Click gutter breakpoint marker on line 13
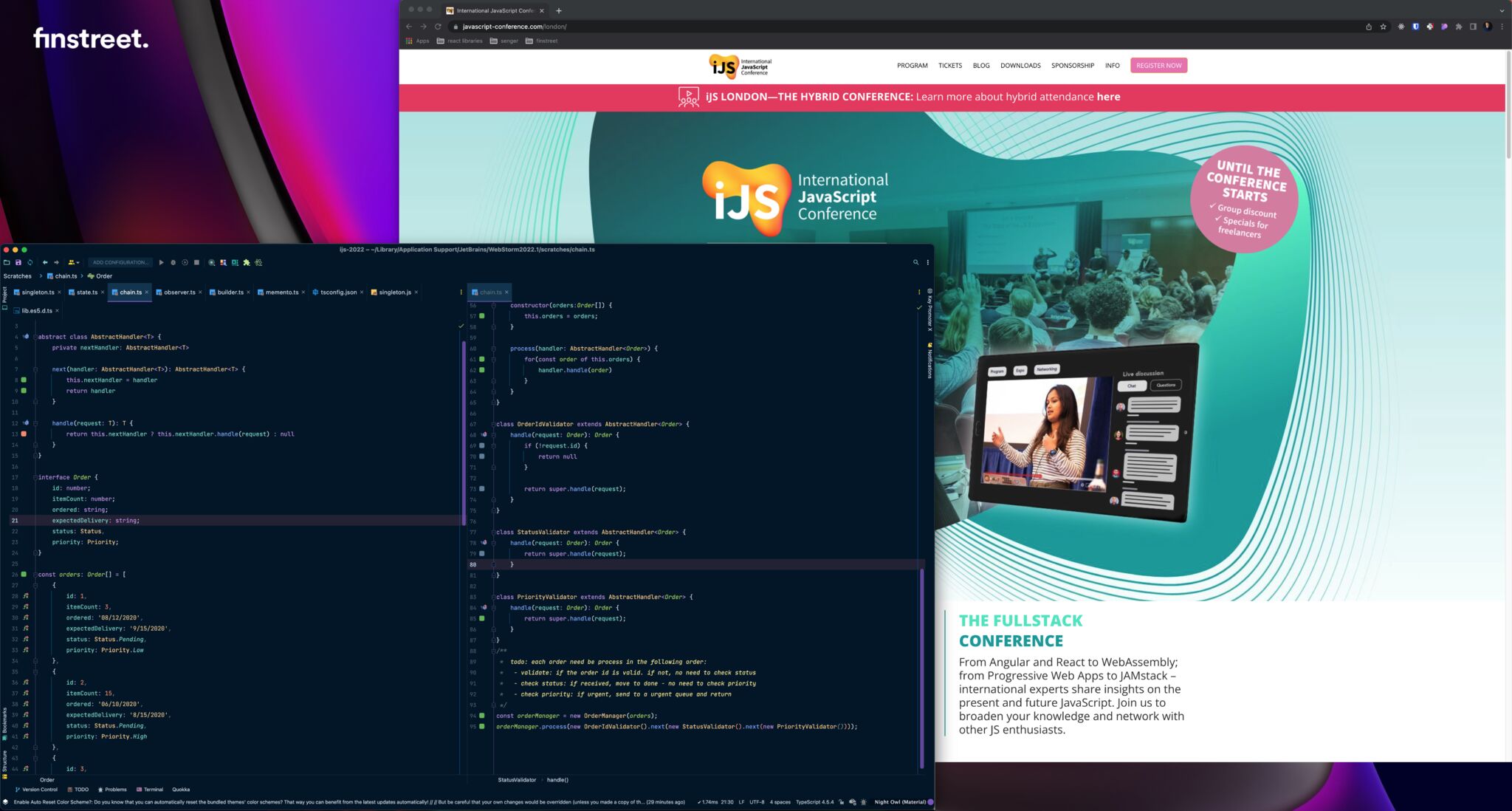 [24, 434]
